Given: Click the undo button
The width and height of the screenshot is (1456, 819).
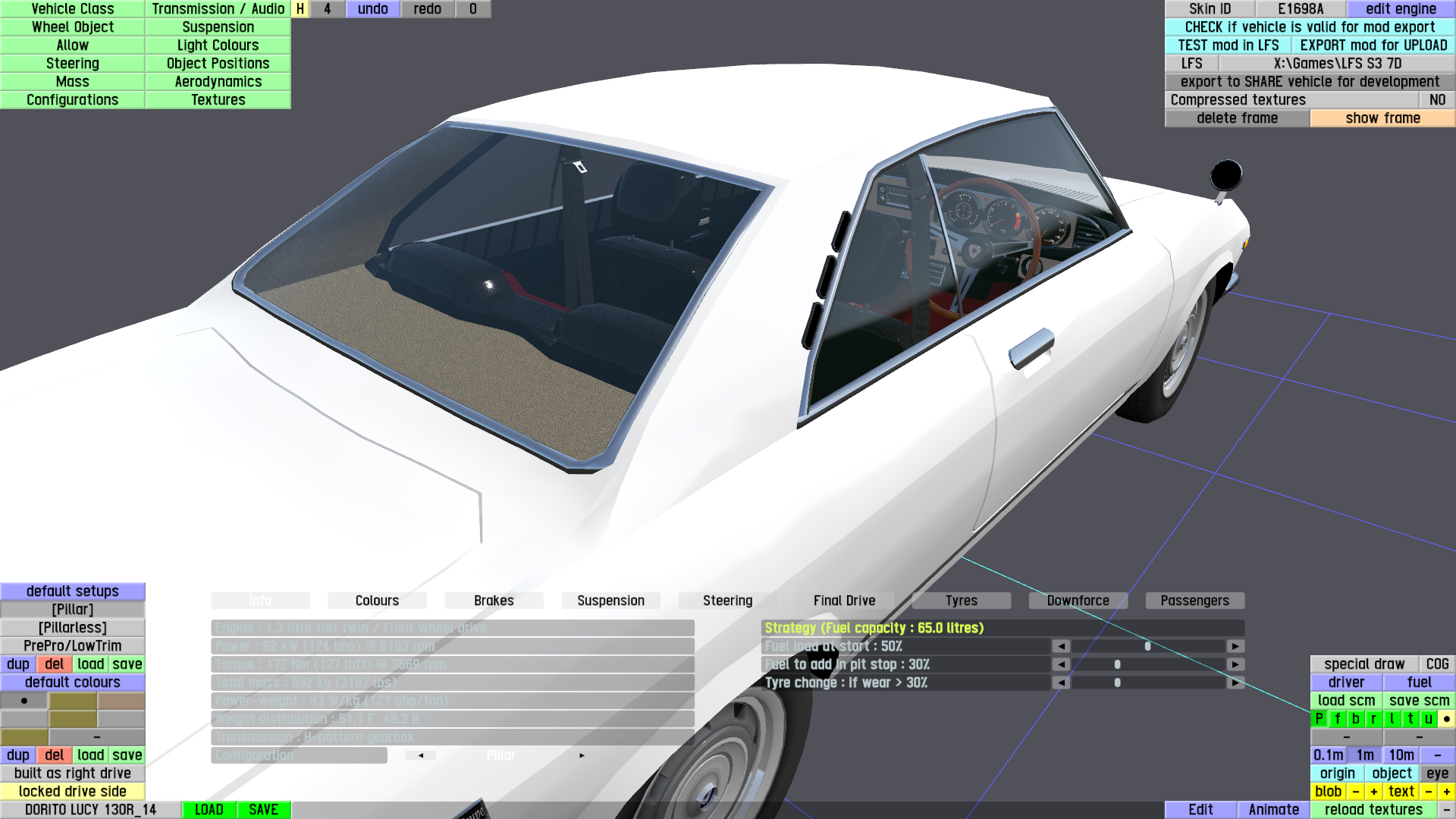Looking at the screenshot, I should tap(372, 9).
